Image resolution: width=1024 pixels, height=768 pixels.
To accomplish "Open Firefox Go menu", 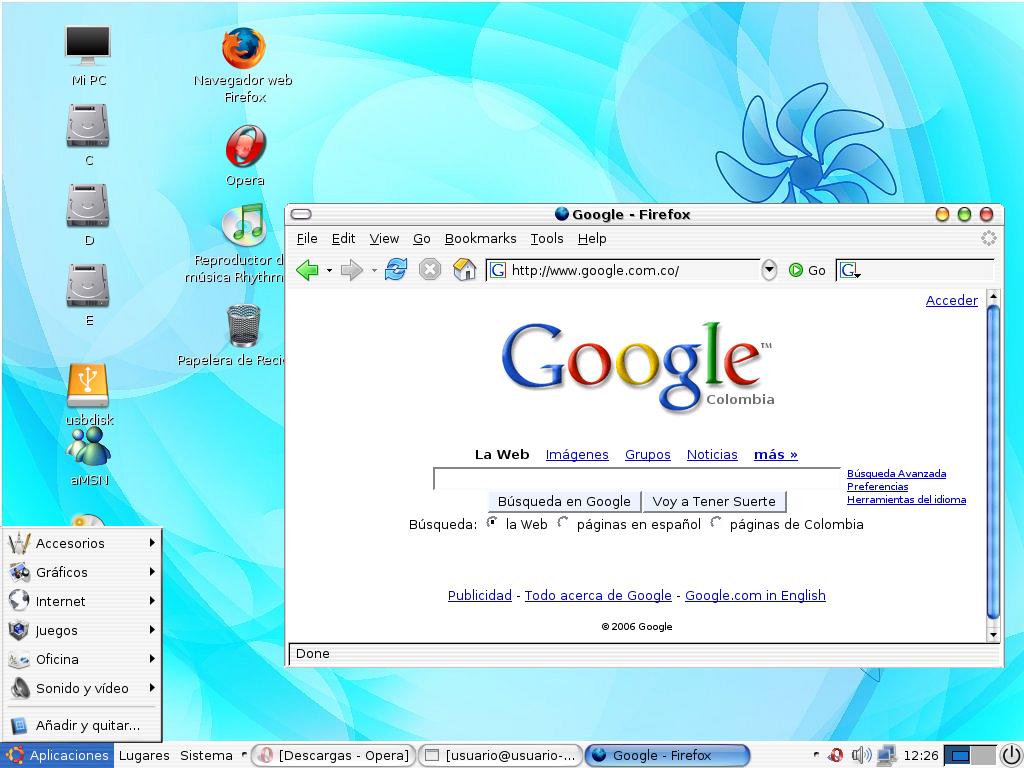I will (x=422, y=238).
